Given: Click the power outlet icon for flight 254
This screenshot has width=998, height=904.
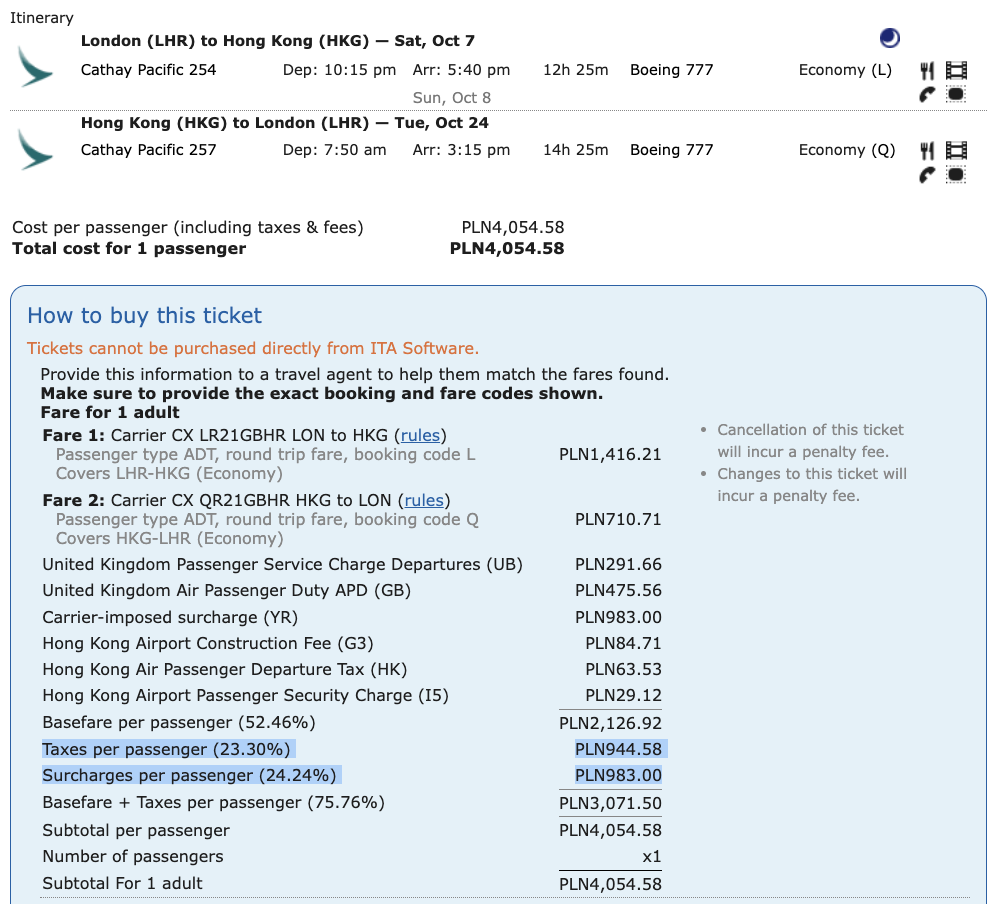Looking at the screenshot, I should (955, 95).
